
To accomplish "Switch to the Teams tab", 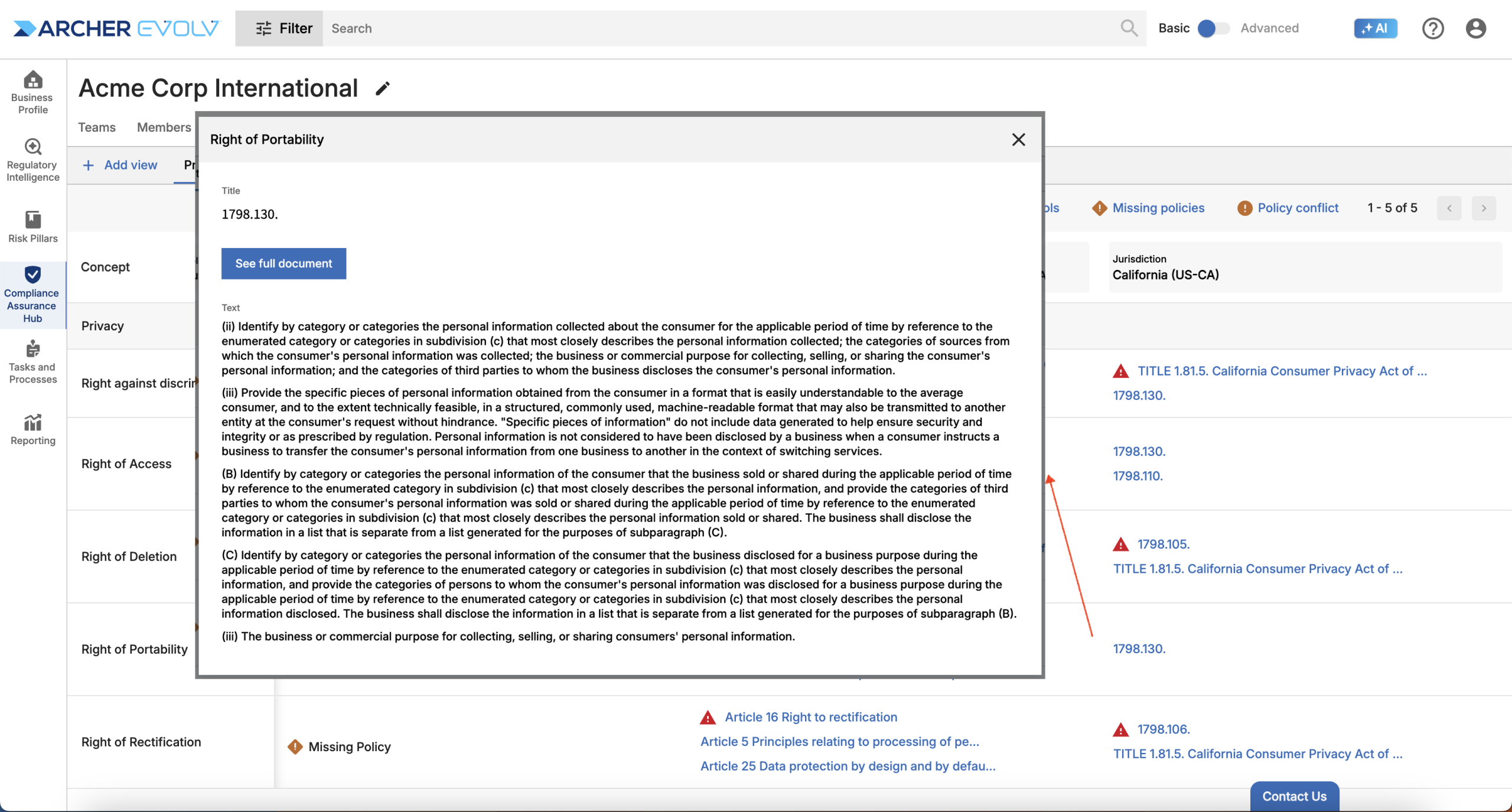I will coord(97,128).
